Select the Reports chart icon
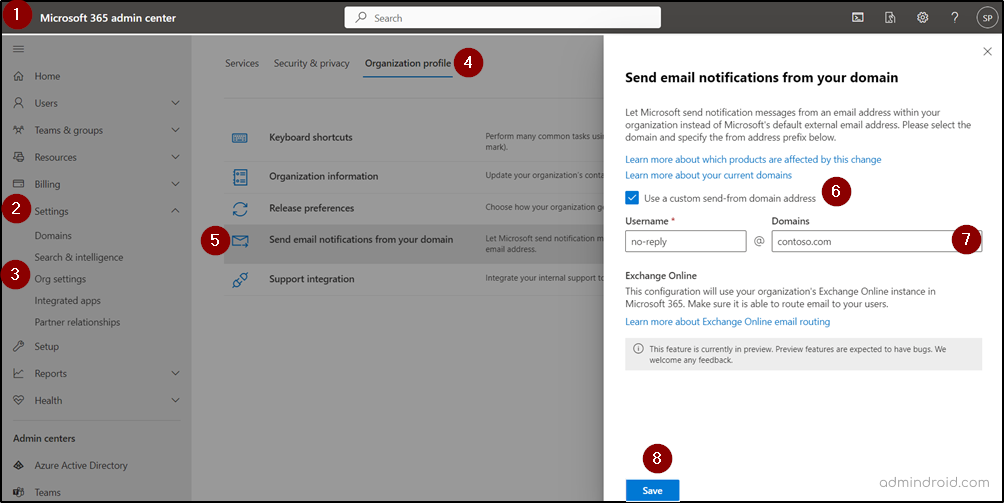Screen dimensions: 1004x503 point(19,373)
